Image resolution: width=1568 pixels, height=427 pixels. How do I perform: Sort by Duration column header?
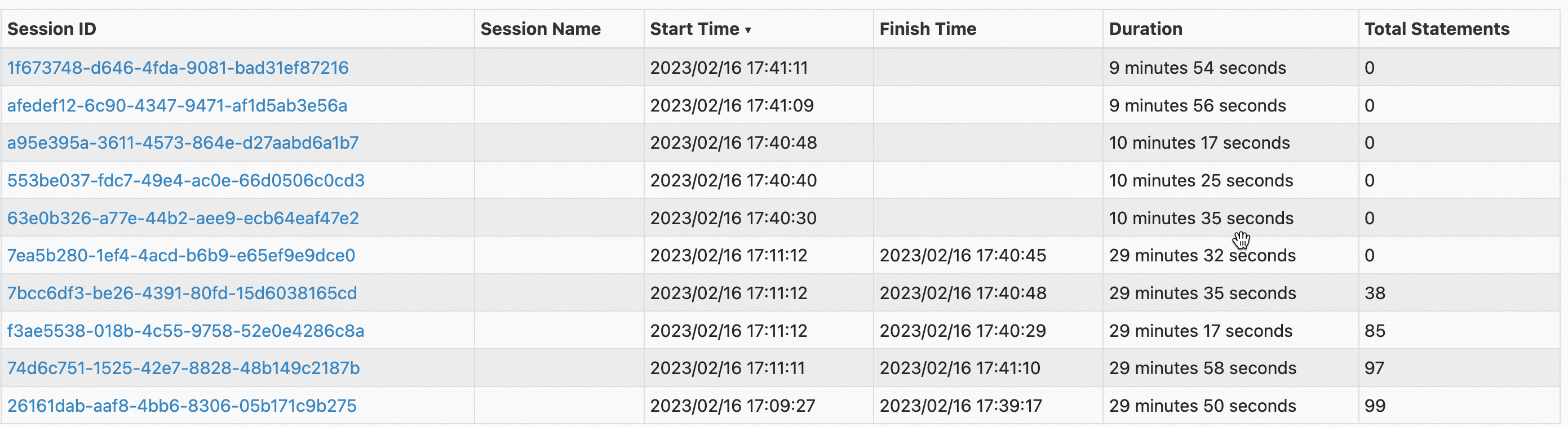tap(1146, 29)
